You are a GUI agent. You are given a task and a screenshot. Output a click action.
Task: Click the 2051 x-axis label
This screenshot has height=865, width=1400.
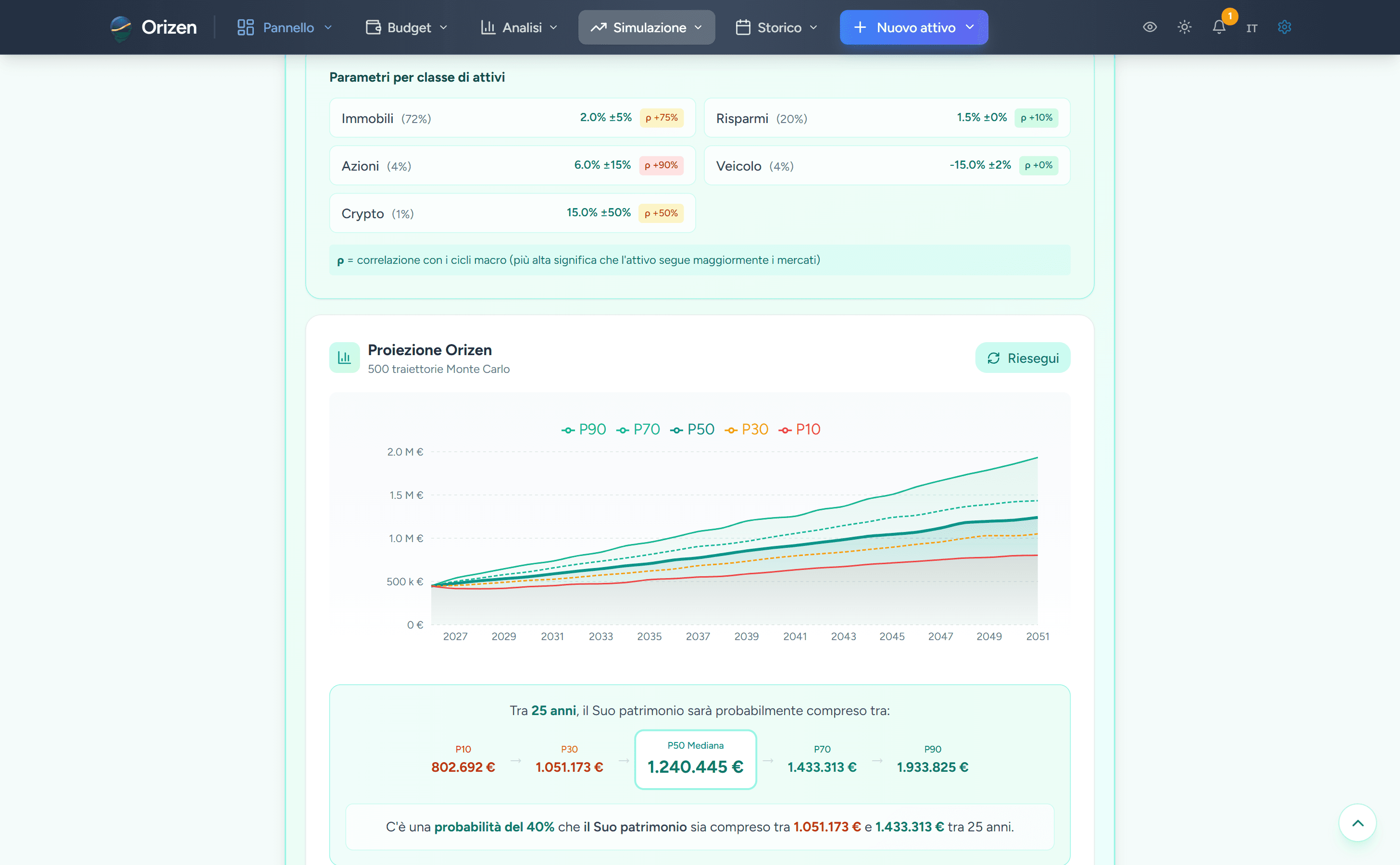pos(1037,636)
